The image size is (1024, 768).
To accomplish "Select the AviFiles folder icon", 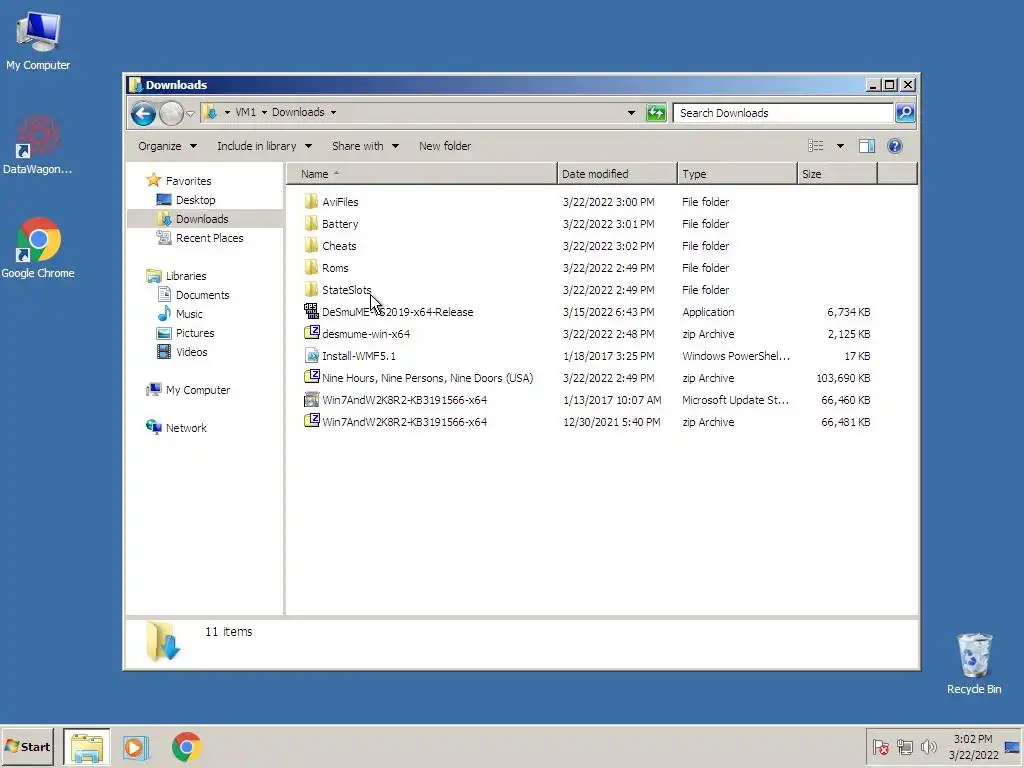I will 312,201.
